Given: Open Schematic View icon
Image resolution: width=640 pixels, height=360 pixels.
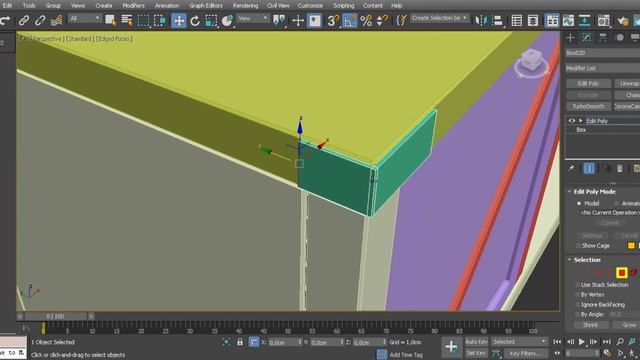Looking at the screenshot, I should tap(584, 20).
